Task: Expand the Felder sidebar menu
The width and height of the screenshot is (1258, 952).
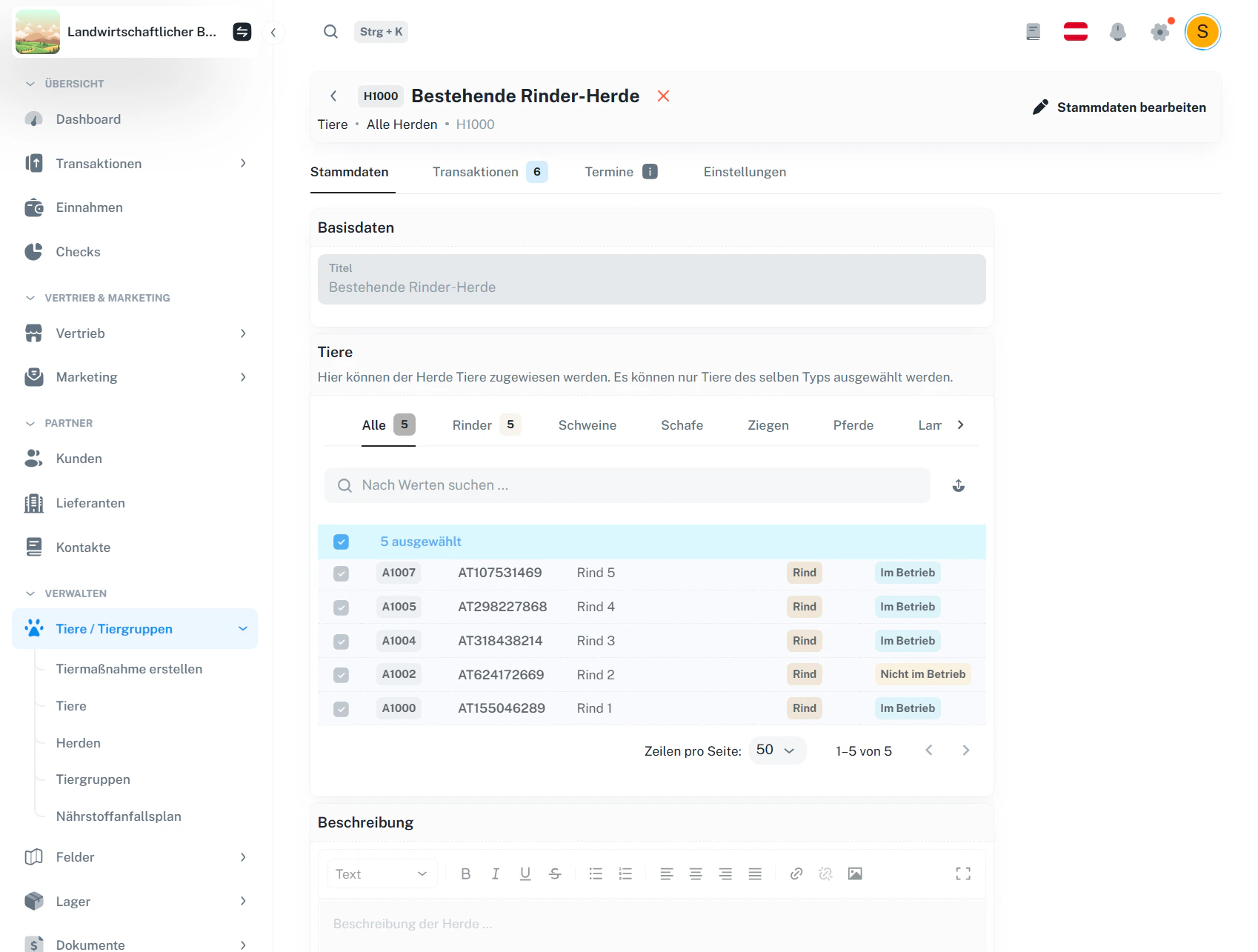Action: tap(135, 857)
